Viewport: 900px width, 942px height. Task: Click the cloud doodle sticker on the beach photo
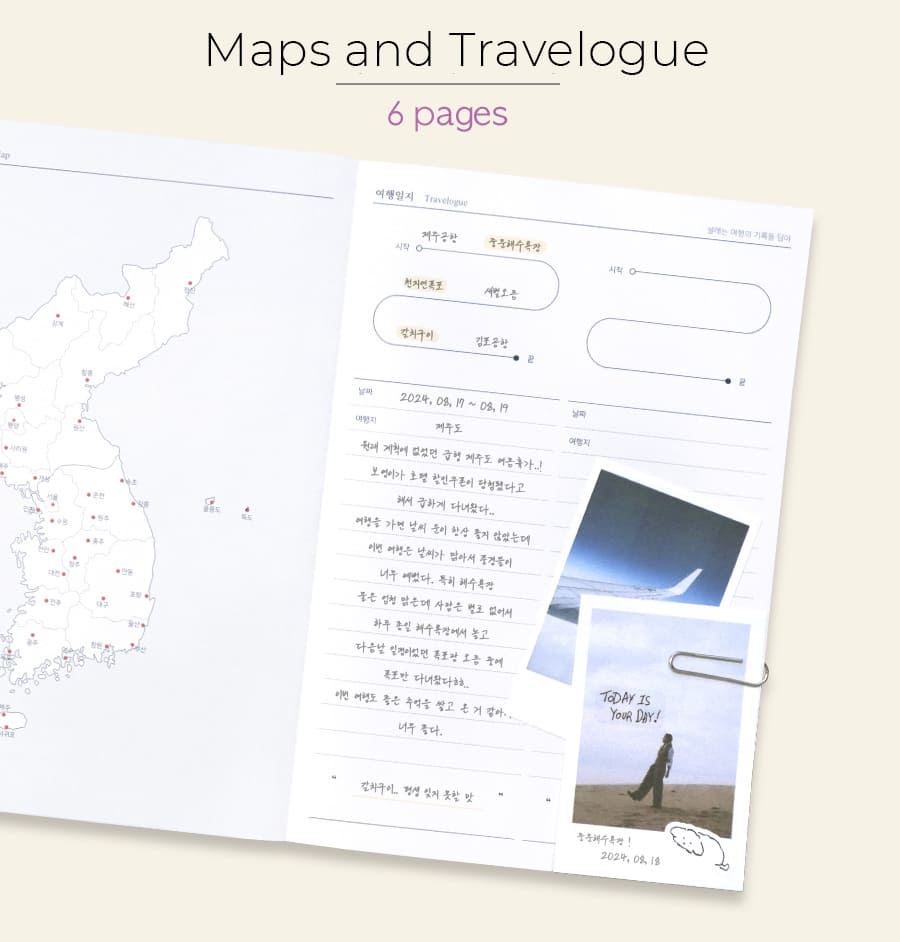[699, 845]
